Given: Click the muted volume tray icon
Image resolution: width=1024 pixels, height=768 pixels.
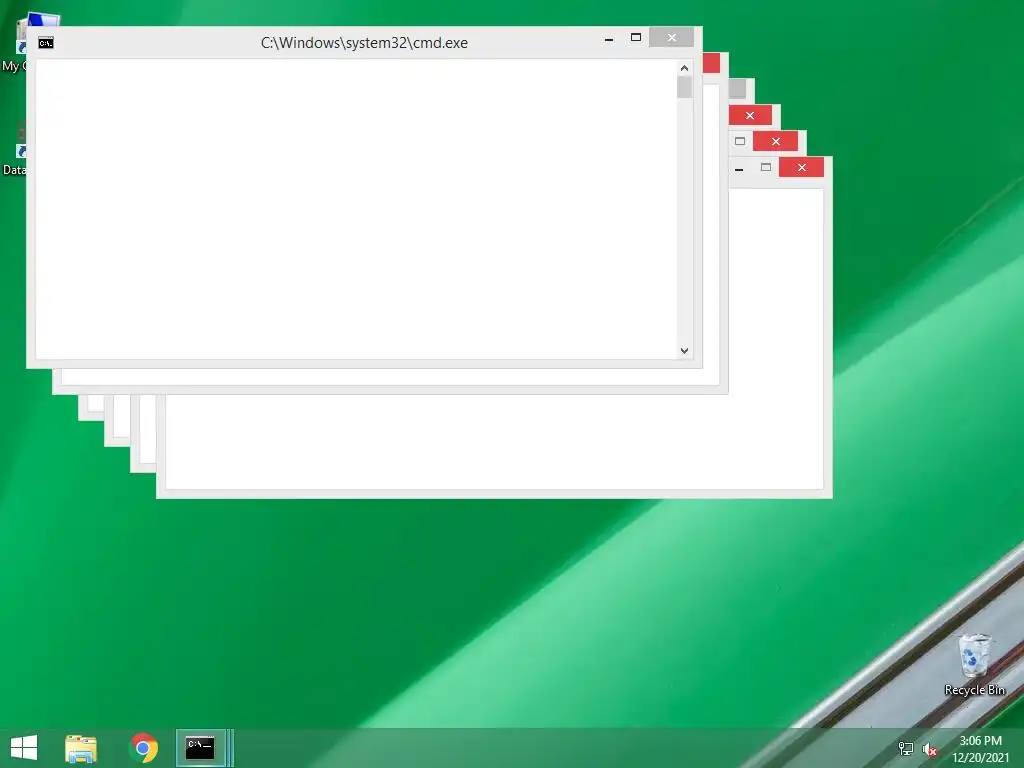Looking at the screenshot, I should click(929, 749).
